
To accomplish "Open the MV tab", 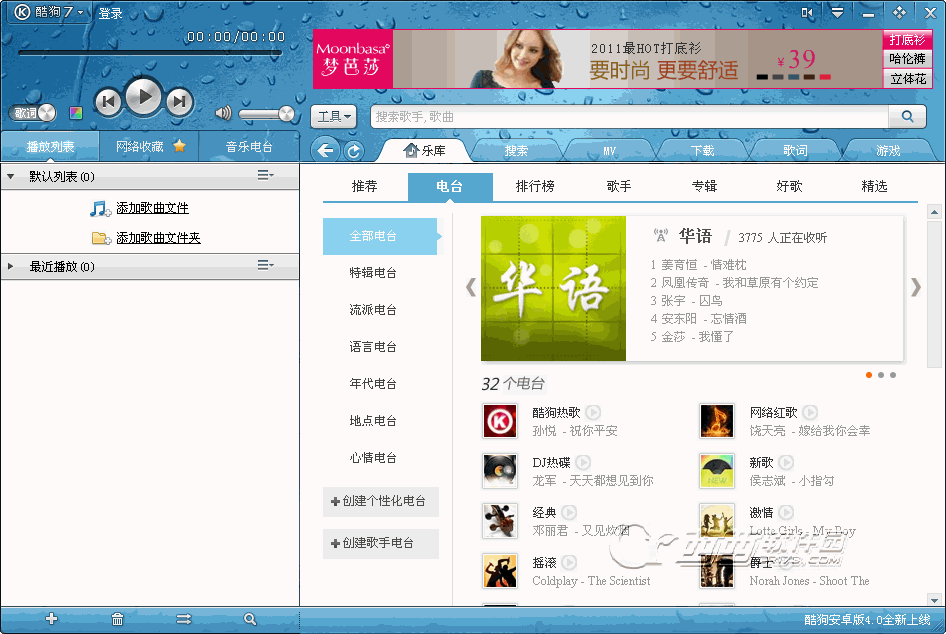I will [609, 151].
